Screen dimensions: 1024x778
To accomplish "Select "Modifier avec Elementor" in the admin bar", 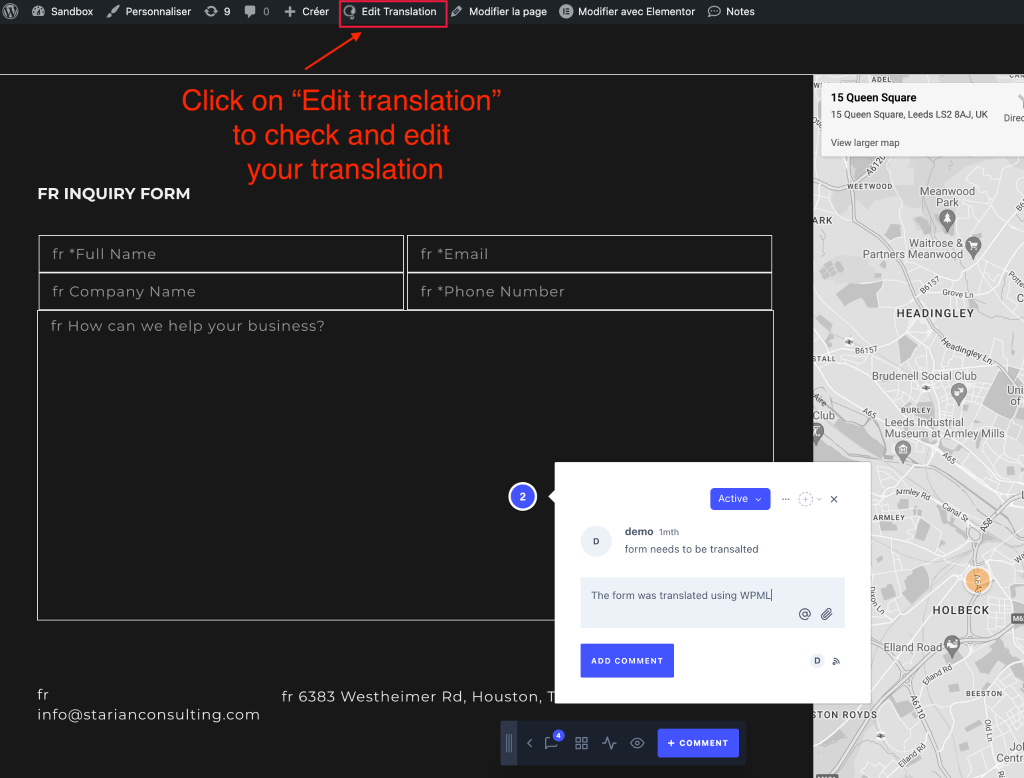I will [x=627, y=11].
